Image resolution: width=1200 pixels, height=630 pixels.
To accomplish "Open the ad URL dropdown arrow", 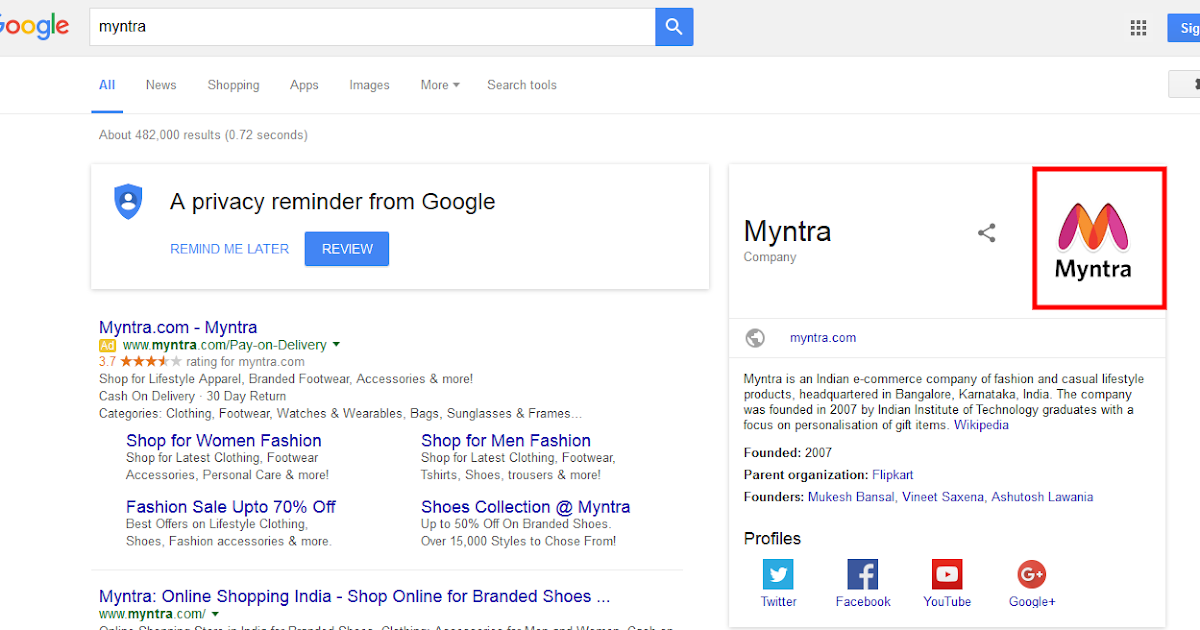I will tap(336, 344).
